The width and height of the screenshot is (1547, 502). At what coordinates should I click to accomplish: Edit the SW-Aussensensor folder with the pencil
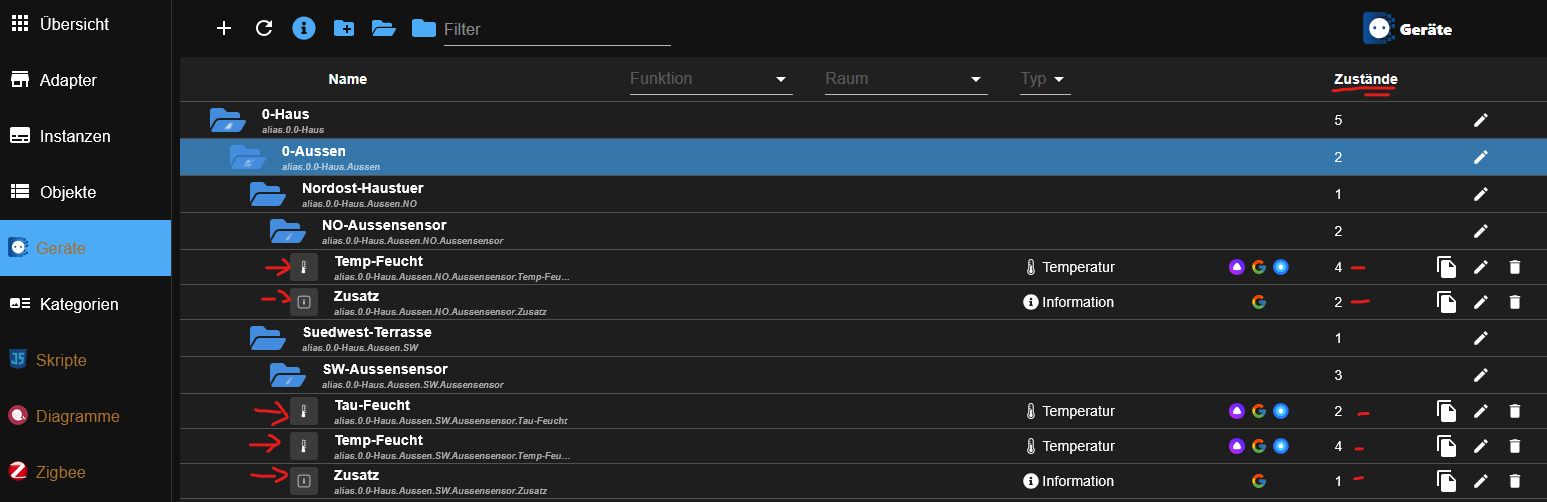[x=1481, y=375]
